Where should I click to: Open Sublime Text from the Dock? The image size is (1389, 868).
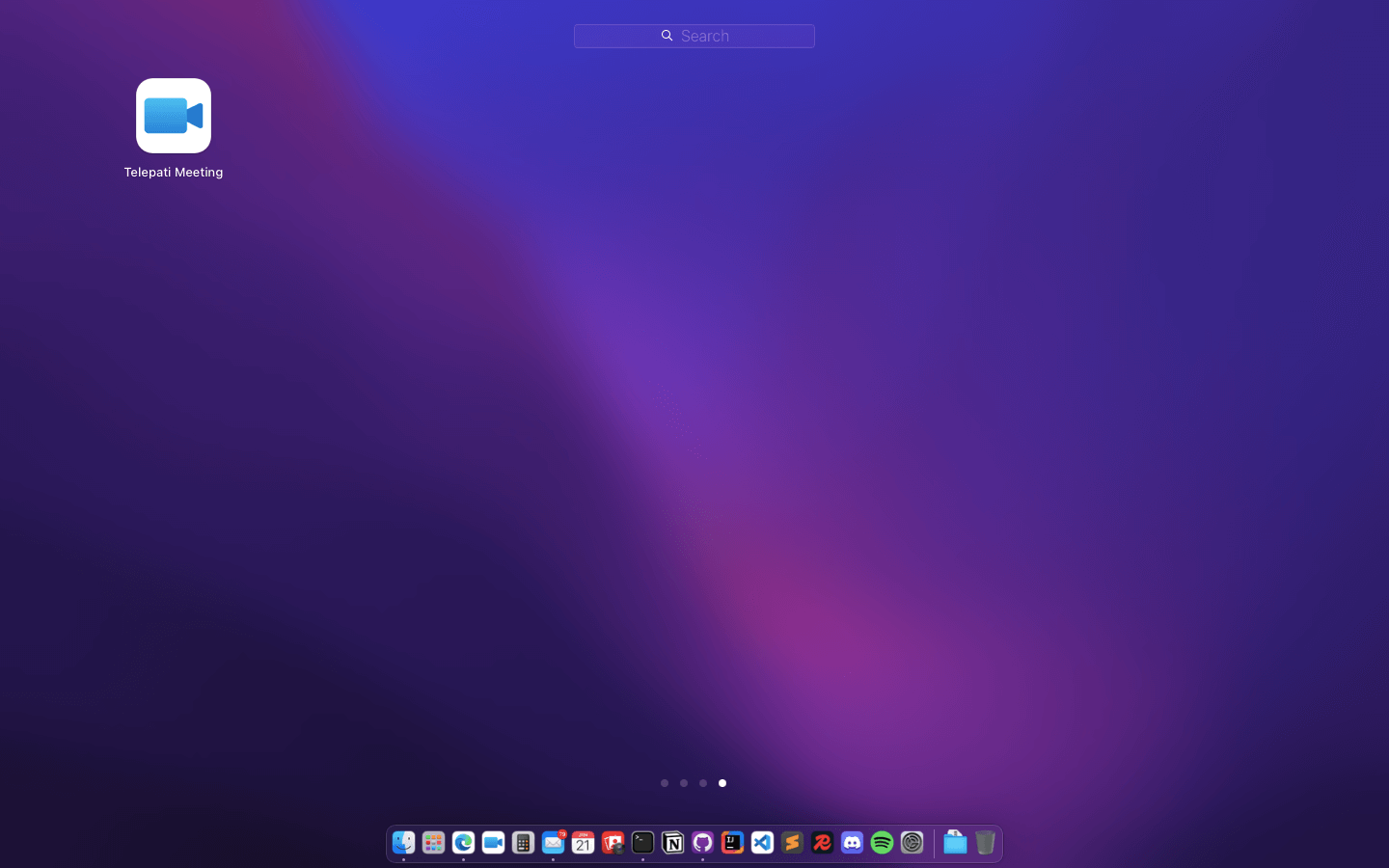point(792,843)
